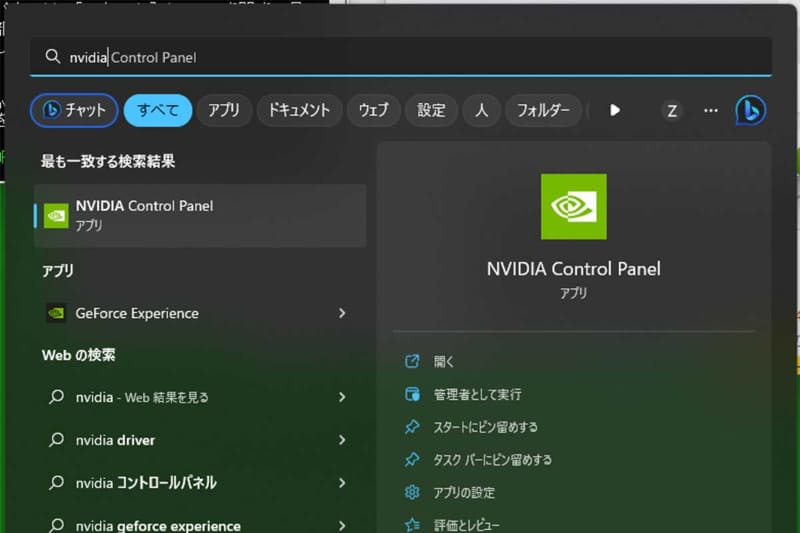Select the GeForce Experience app result
800x533 pixels.
click(200, 313)
